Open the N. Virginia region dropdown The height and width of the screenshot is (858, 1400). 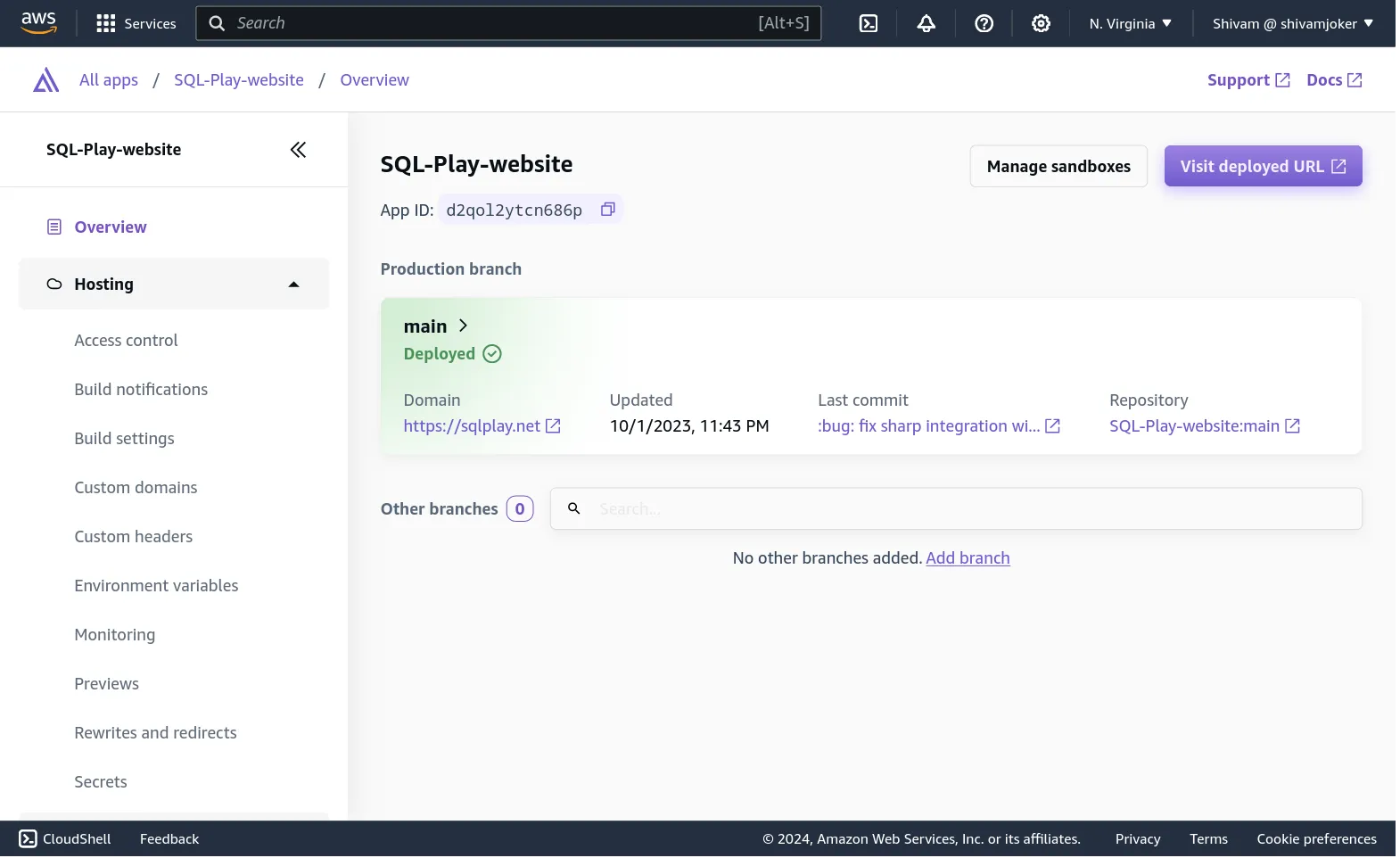1130,23
